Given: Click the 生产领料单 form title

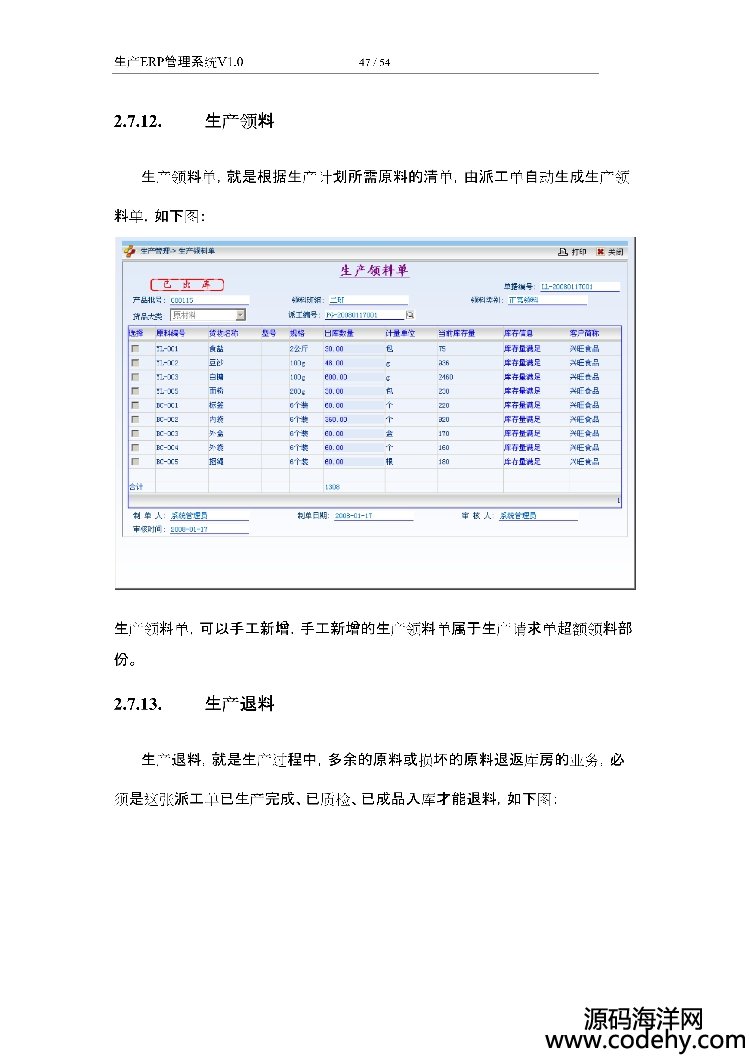Looking at the screenshot, I should coord(375,270).
